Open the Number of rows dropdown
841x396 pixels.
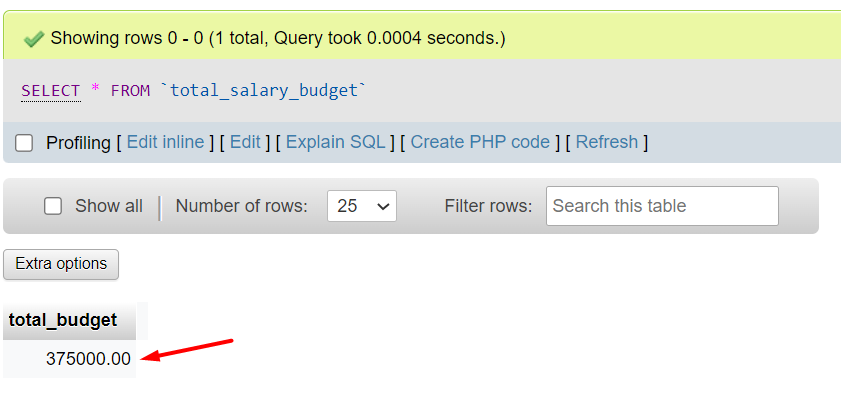(x=362, y=206)
